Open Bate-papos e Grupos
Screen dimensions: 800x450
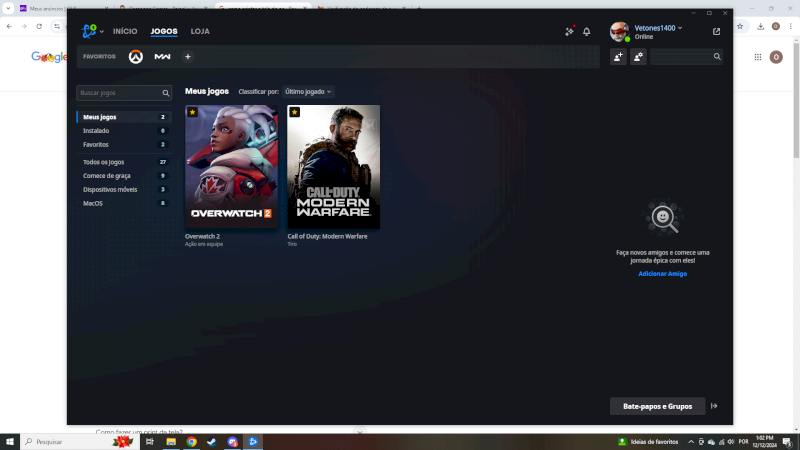pyautogui.click(x=657, y=406)
